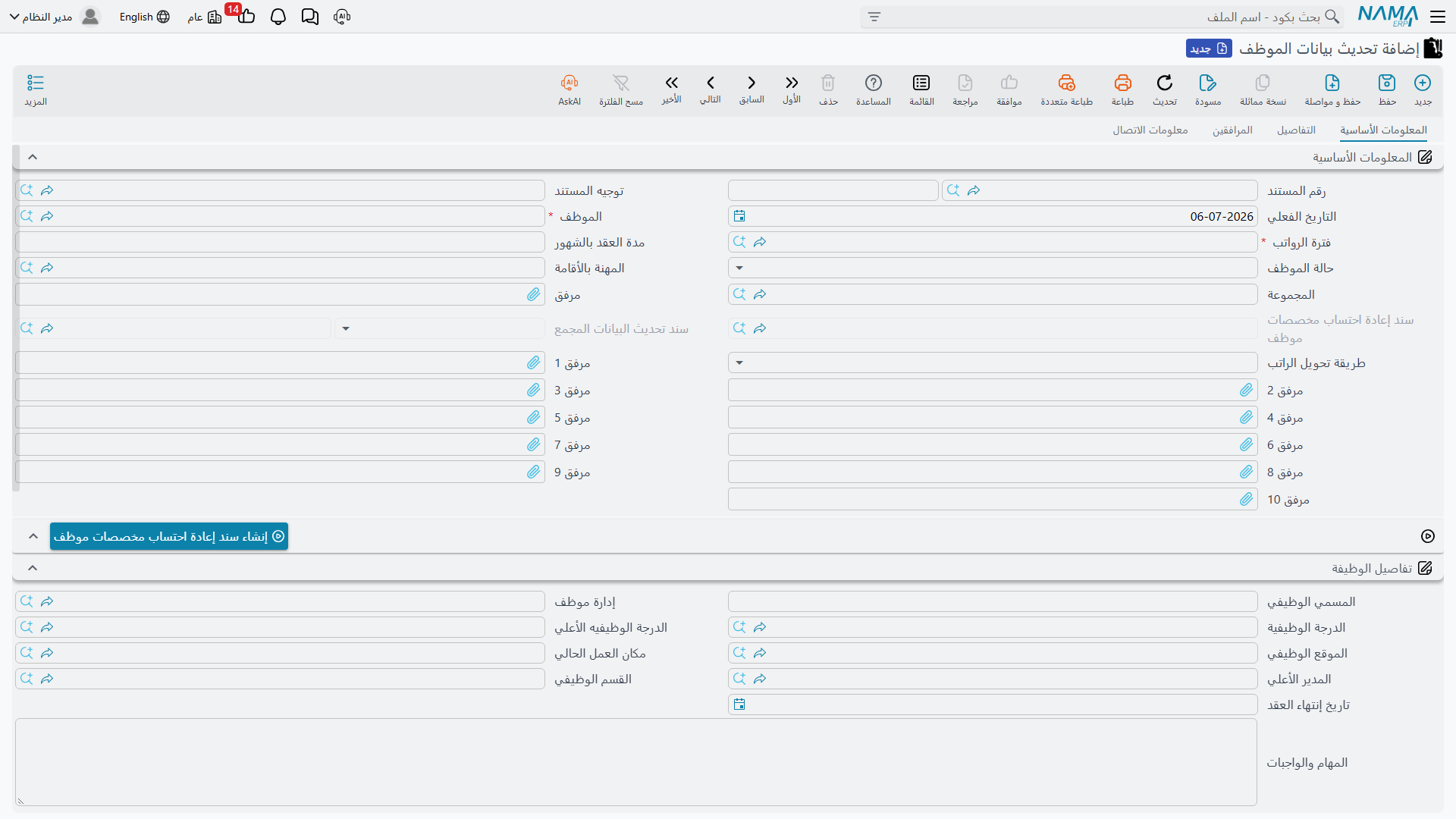Click مسح الفلترة clear filter icon
Screen dimensions: 1456x819
click(621, 83)
